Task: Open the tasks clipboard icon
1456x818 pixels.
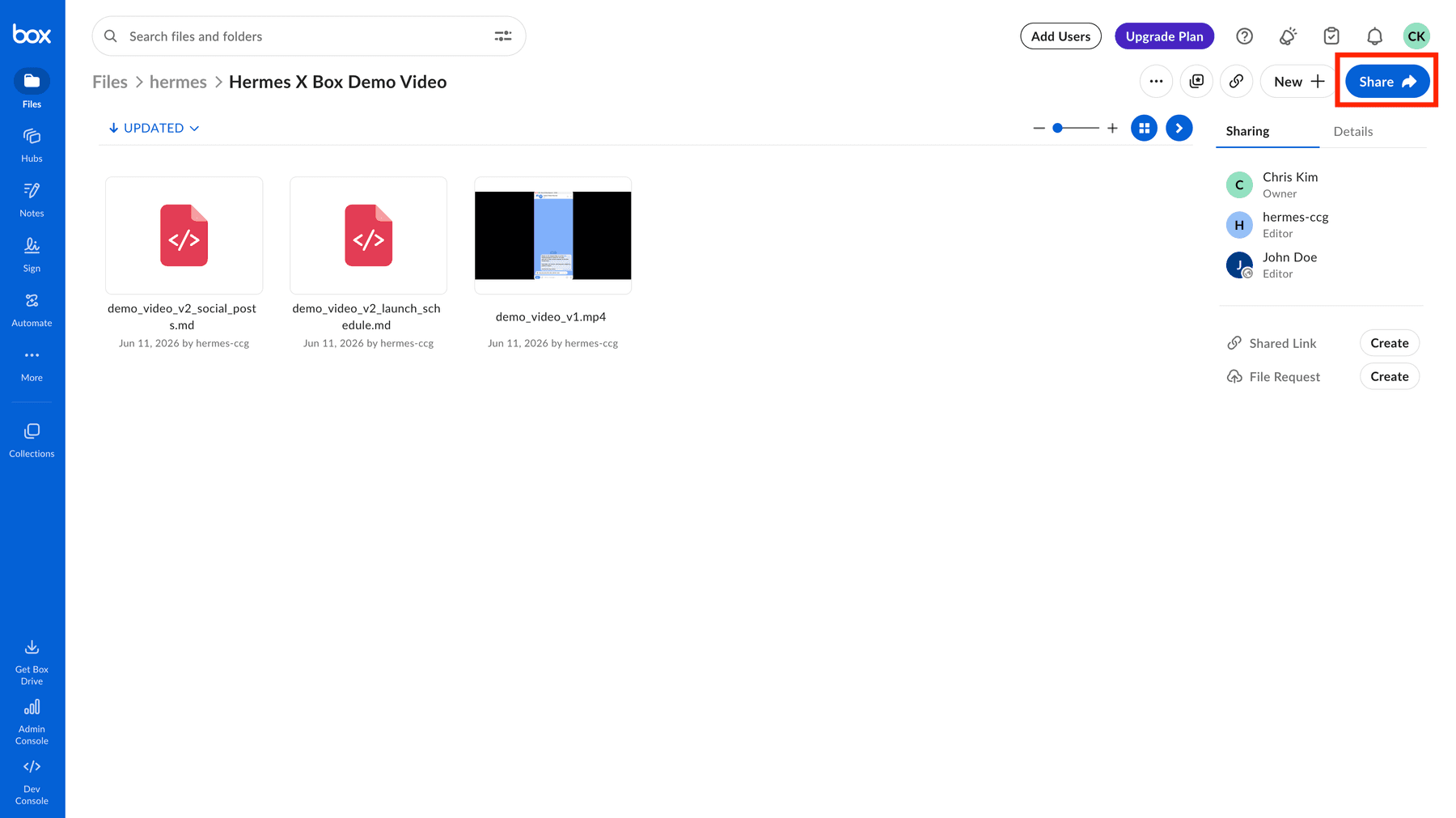Action: pyautogui.click(x=1331, y=36)
